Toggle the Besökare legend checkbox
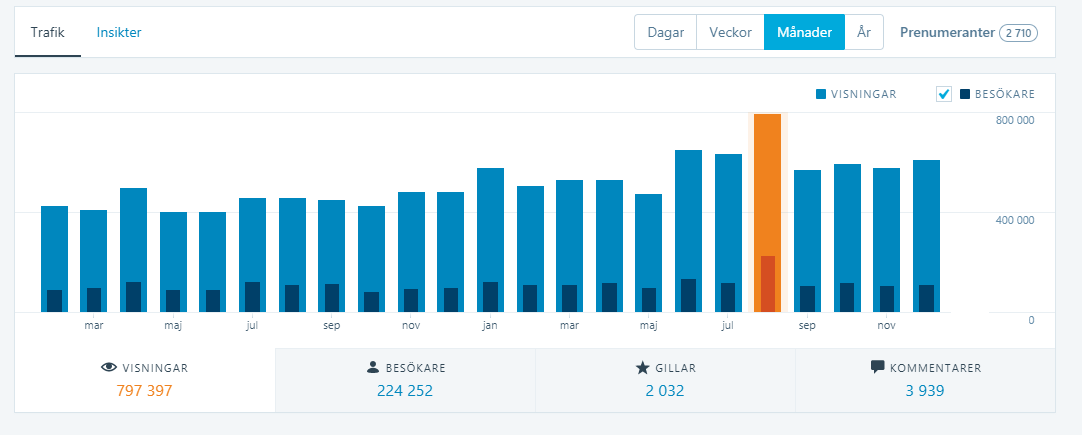Image resolution: width=1082 pixels, height=435 pixels. coord(944,94)
